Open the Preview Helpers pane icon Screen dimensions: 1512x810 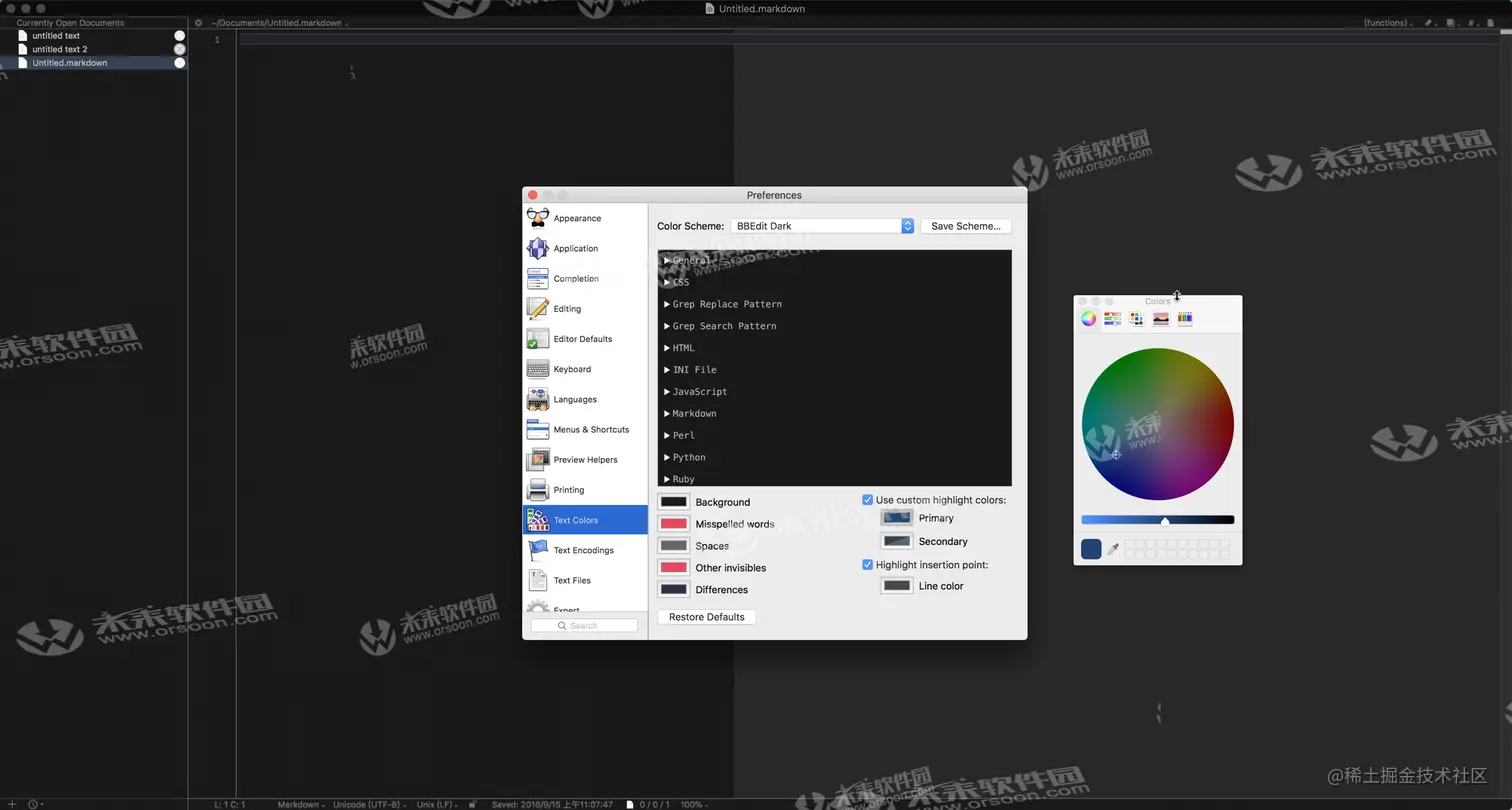point(538,459)
